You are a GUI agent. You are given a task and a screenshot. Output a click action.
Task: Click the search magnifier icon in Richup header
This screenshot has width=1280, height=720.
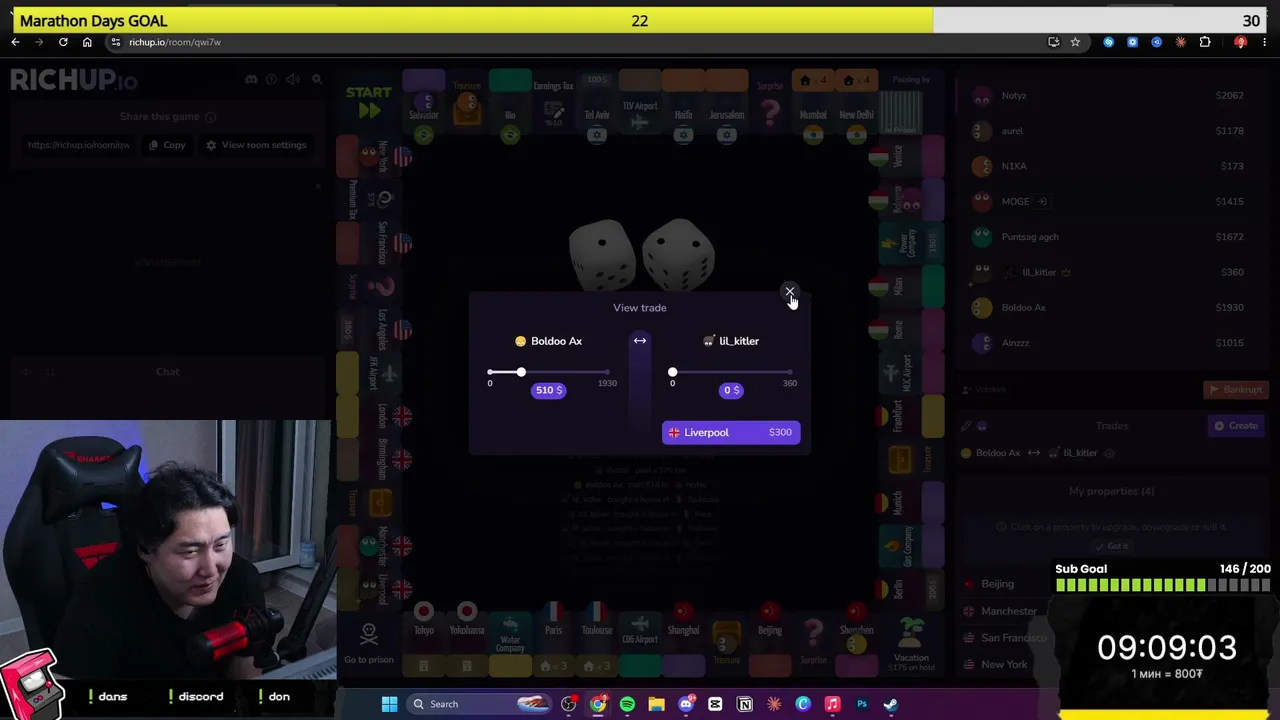(316, 80)
